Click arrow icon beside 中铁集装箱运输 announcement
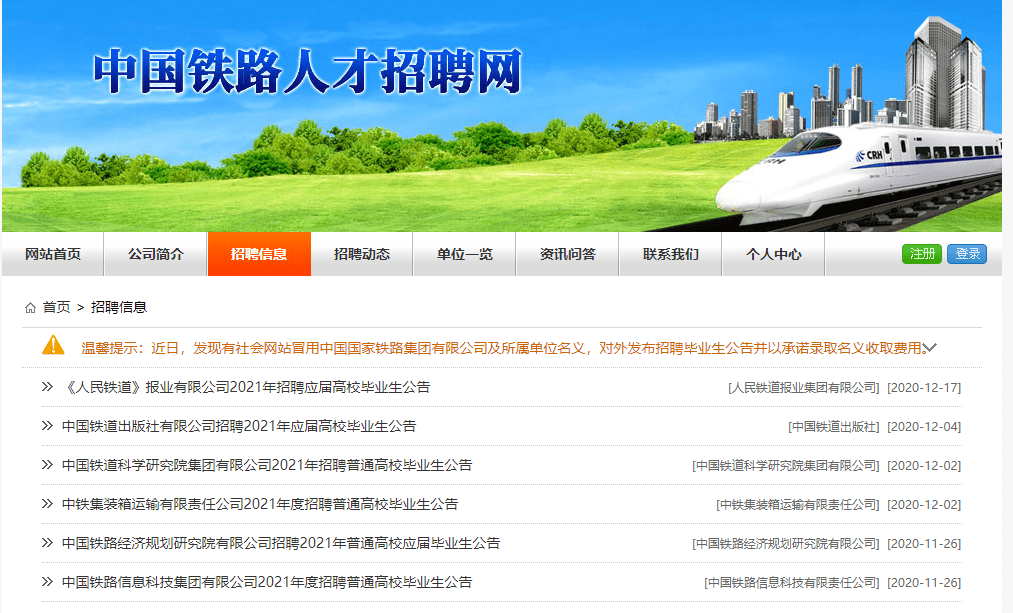 47,504
